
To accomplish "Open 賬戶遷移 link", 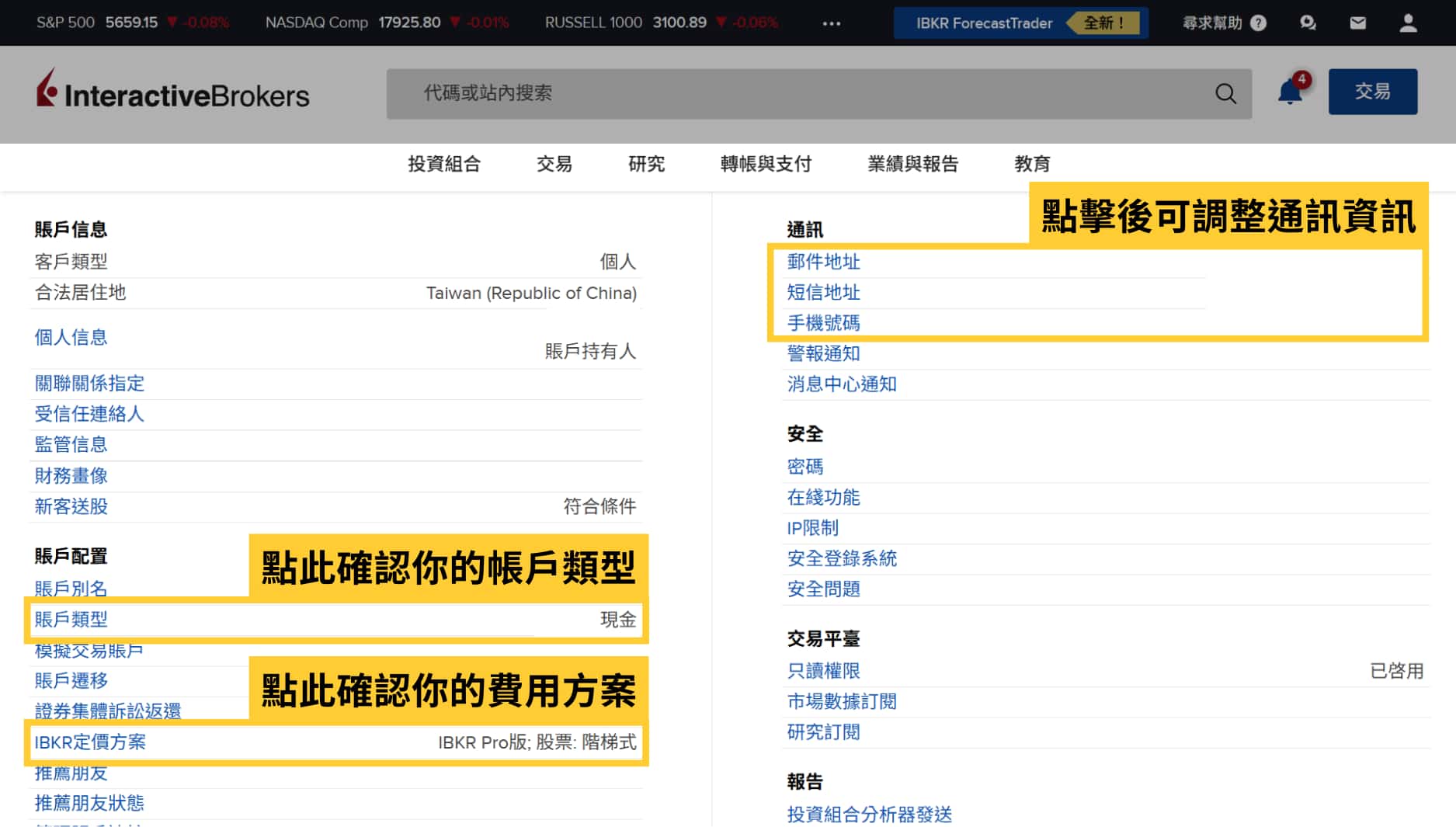I will pyautogui.click(x=71, y=681).
